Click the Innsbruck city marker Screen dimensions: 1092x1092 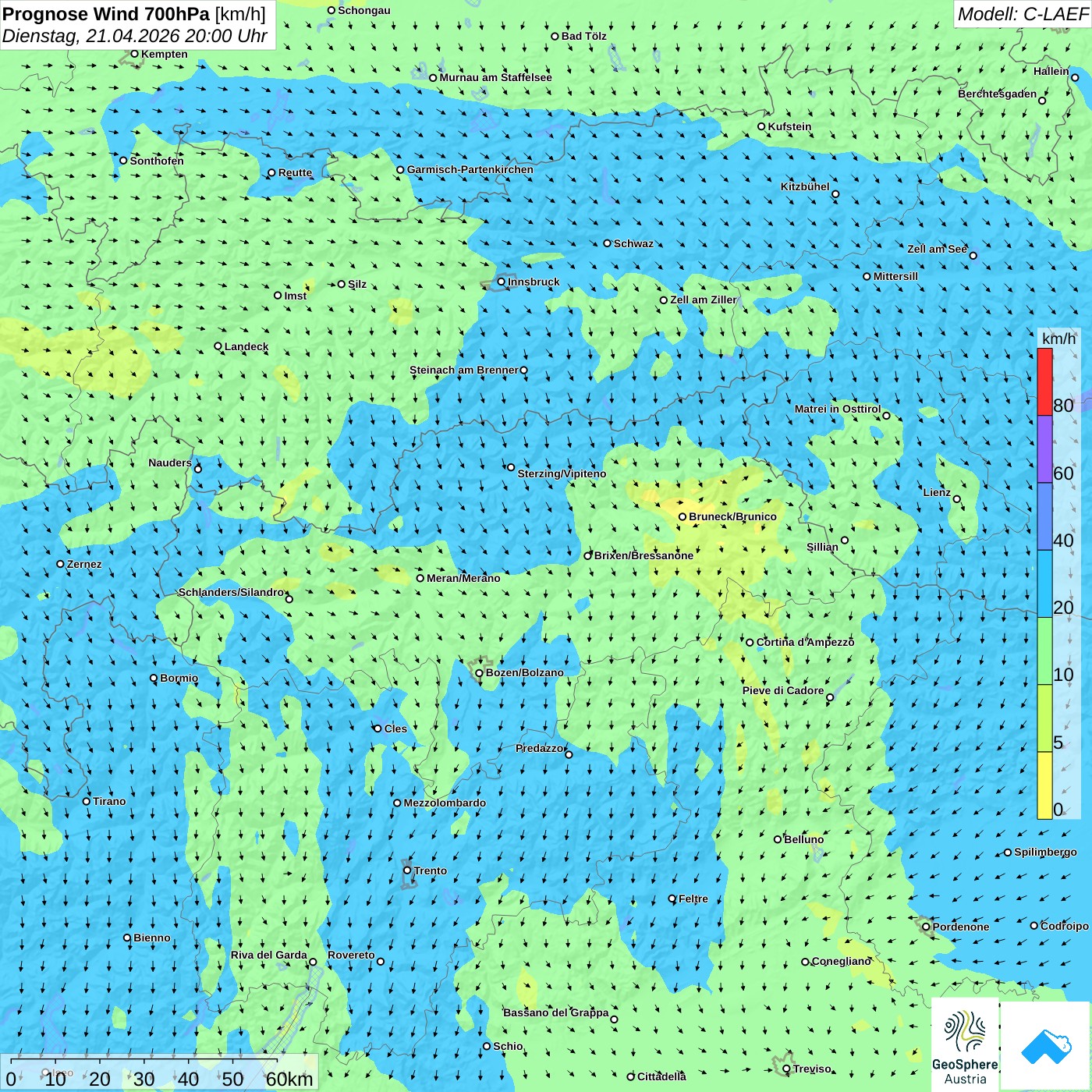(x=502, y=282)
